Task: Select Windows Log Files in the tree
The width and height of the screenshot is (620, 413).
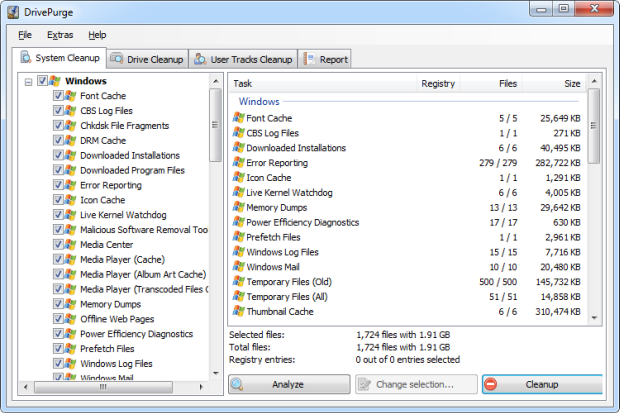Action: (x=116, y=364)
